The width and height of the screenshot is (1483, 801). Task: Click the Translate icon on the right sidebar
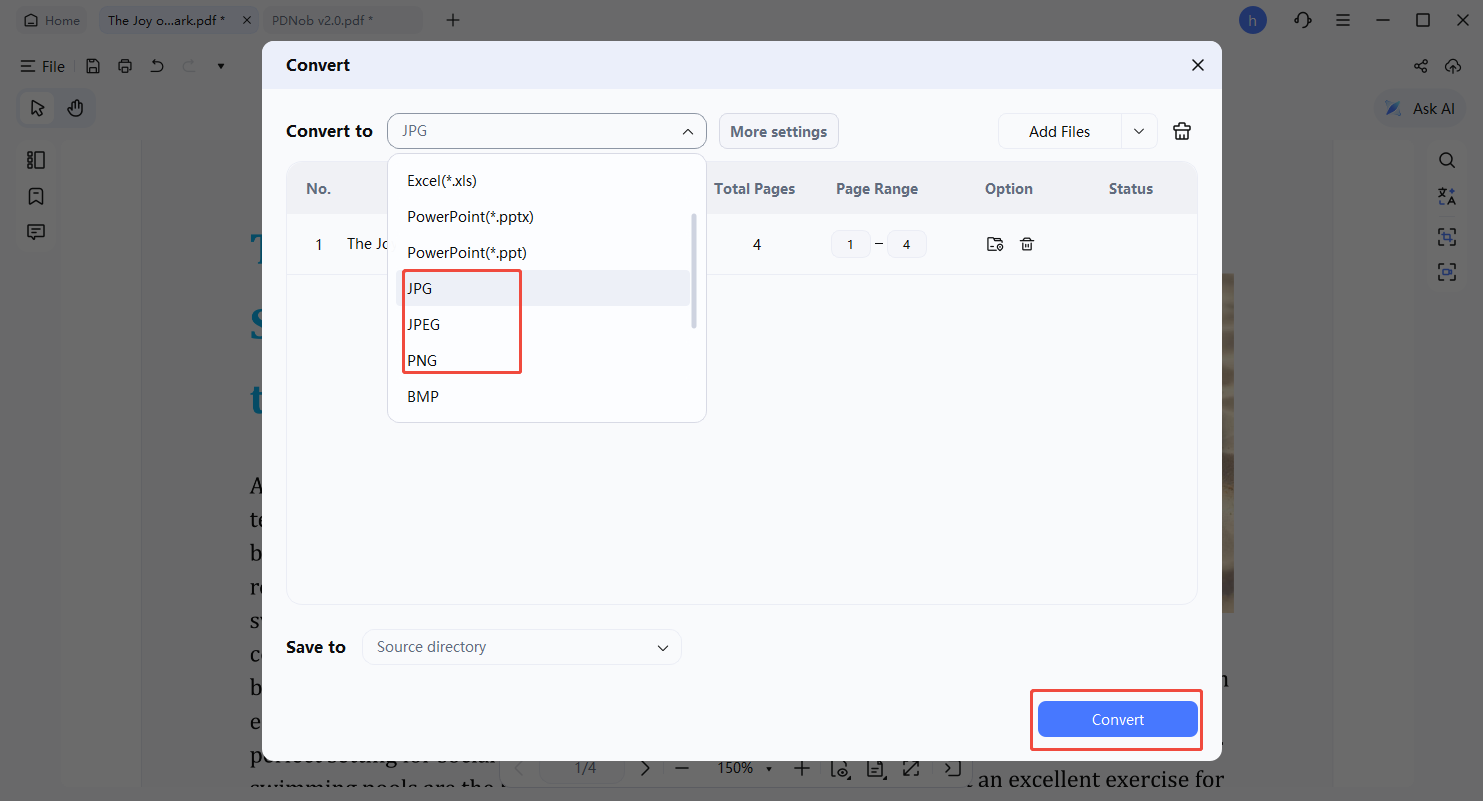tap(1447, 196)
